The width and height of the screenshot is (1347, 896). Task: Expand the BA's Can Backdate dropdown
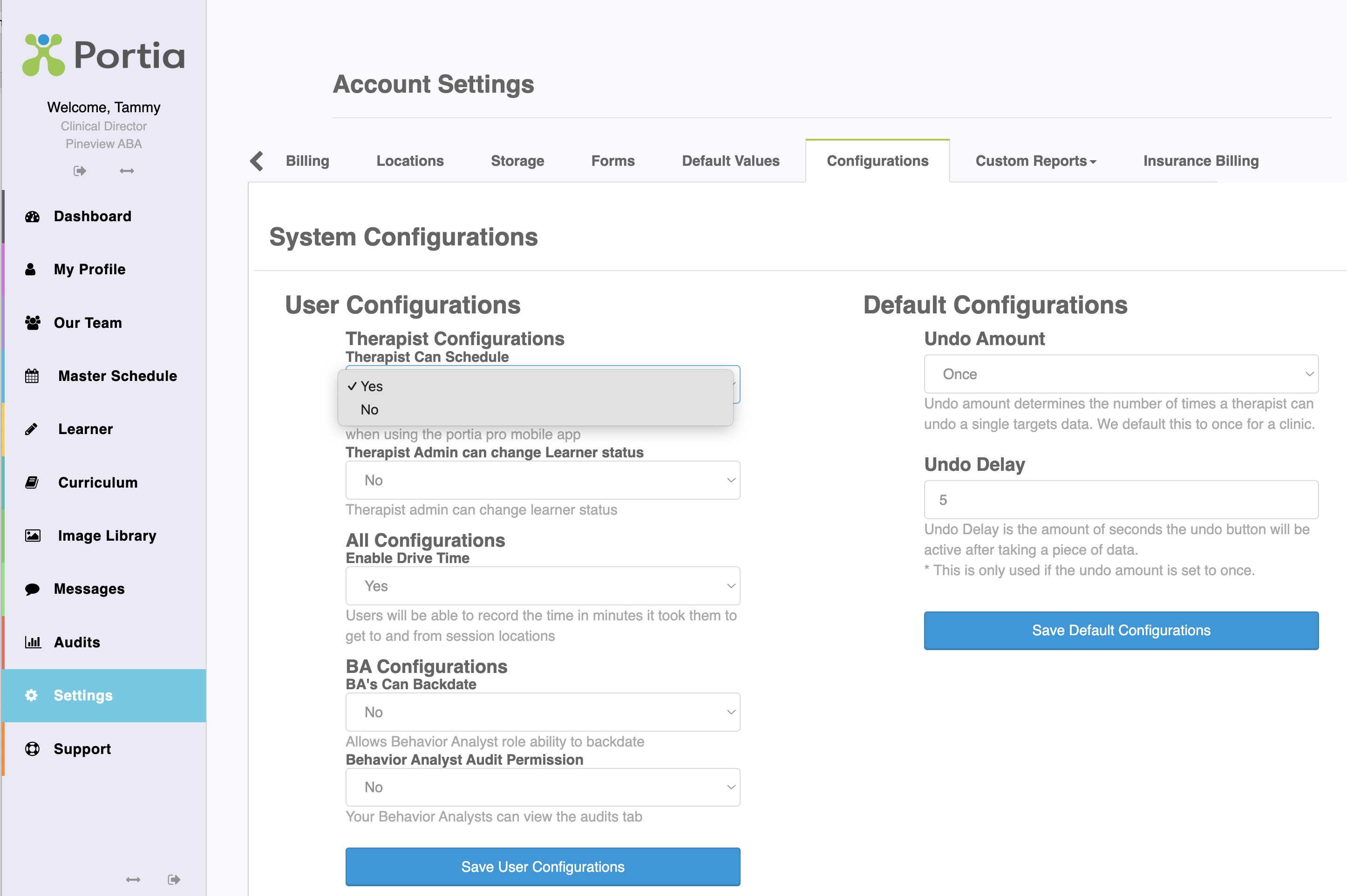[x=542, y=713]
